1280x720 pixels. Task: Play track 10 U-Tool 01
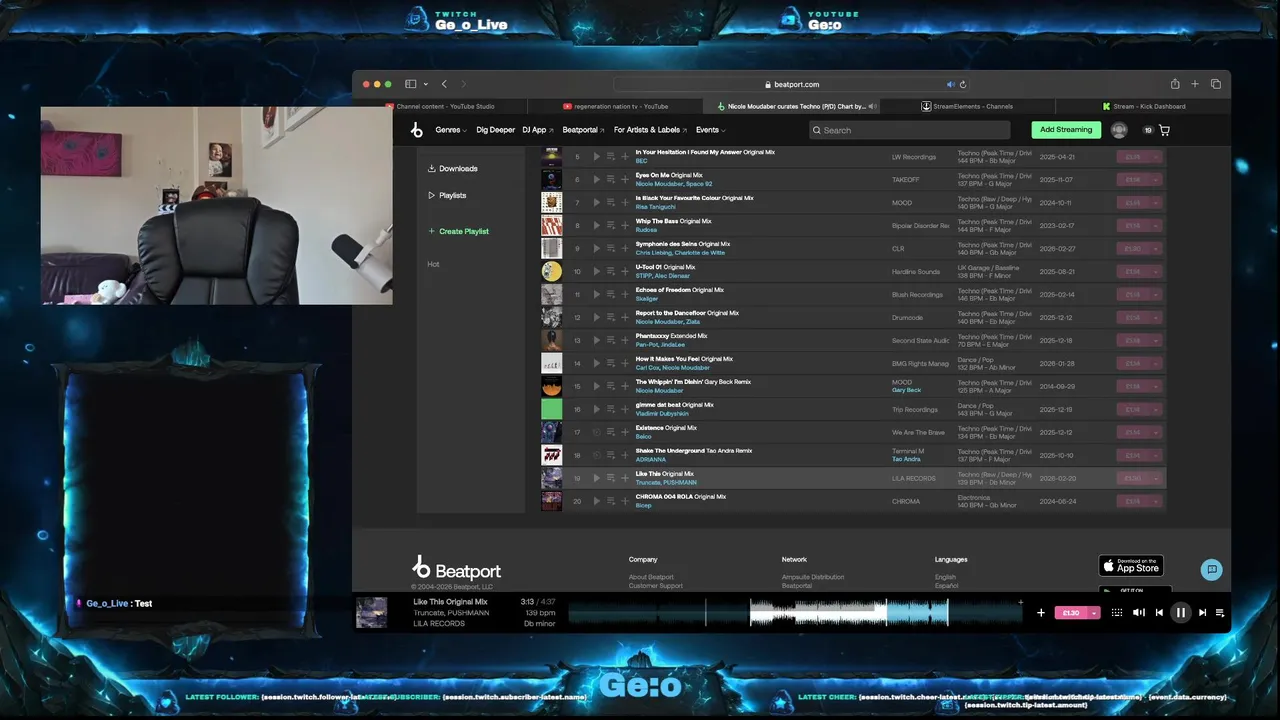point(597,271)
